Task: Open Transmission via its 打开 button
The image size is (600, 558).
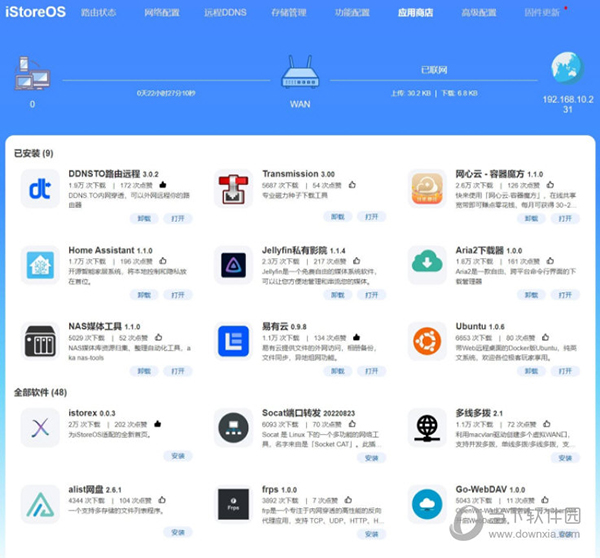Action: pos(371,217)
